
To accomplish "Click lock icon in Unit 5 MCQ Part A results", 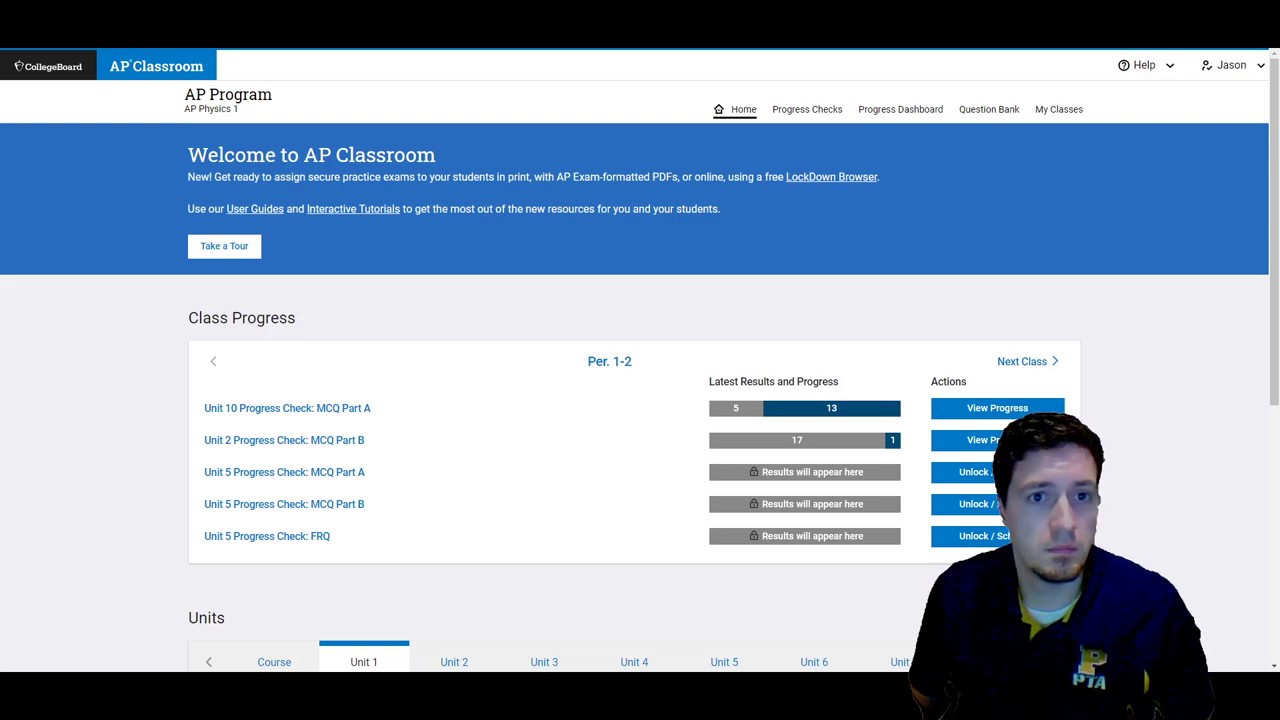I will click(x=754, y=472).
